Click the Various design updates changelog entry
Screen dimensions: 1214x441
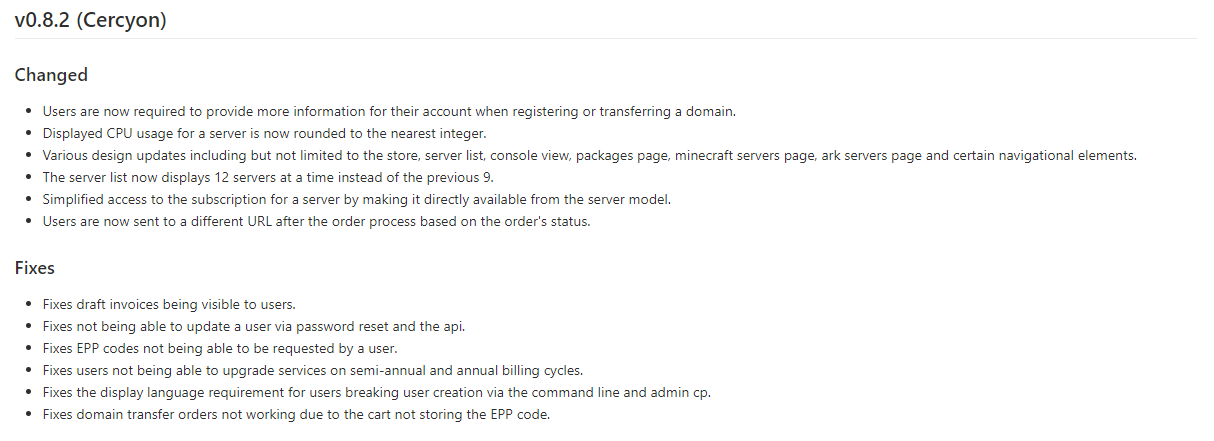pyautogui.click(x=589, y=155)
